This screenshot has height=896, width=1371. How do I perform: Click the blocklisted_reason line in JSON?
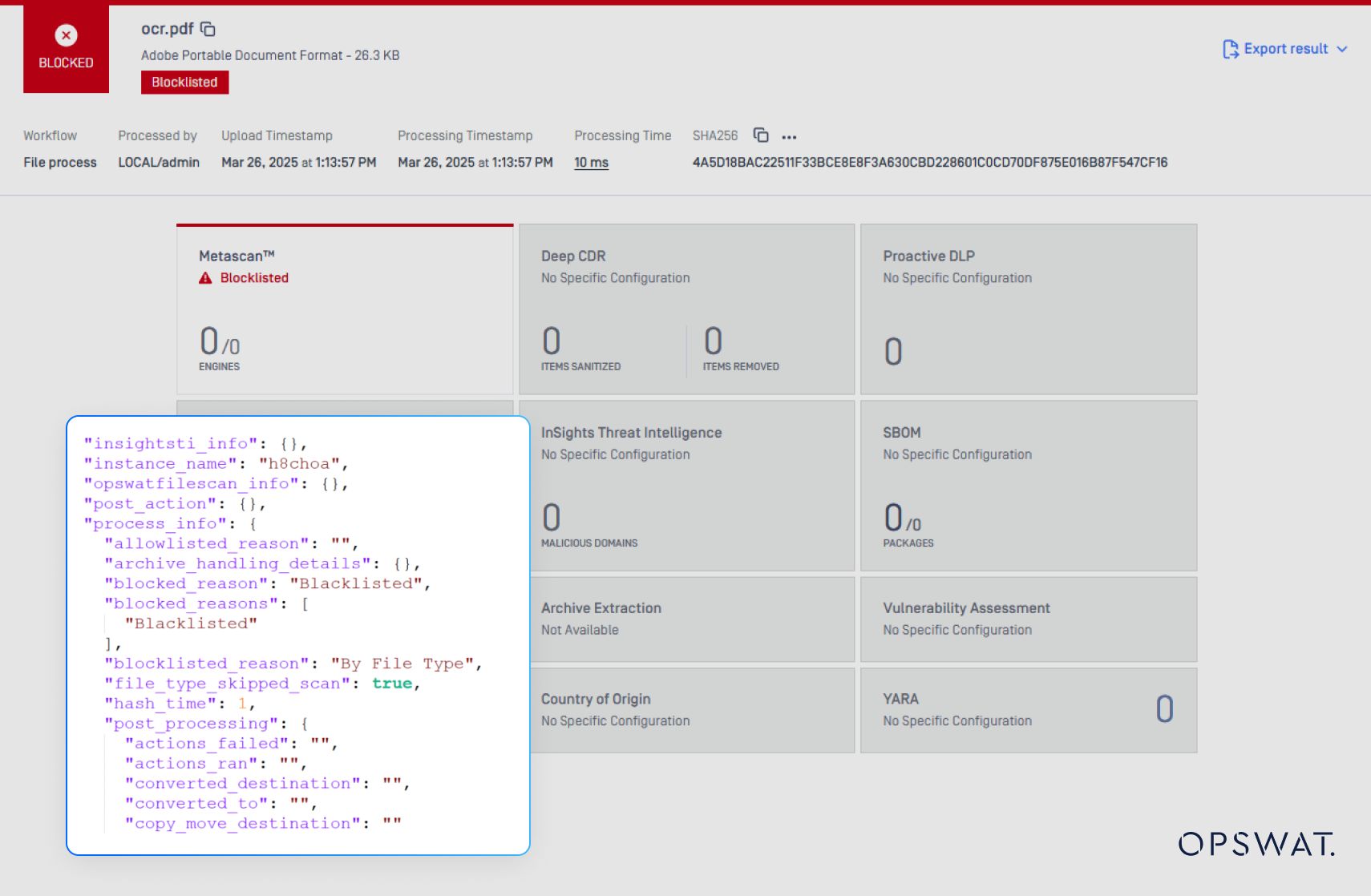tap(293, 664)
